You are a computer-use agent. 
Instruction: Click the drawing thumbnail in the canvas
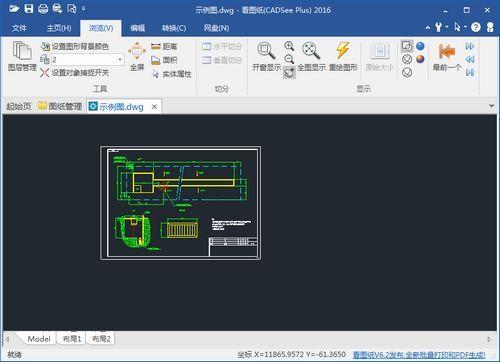coord(181,203)
